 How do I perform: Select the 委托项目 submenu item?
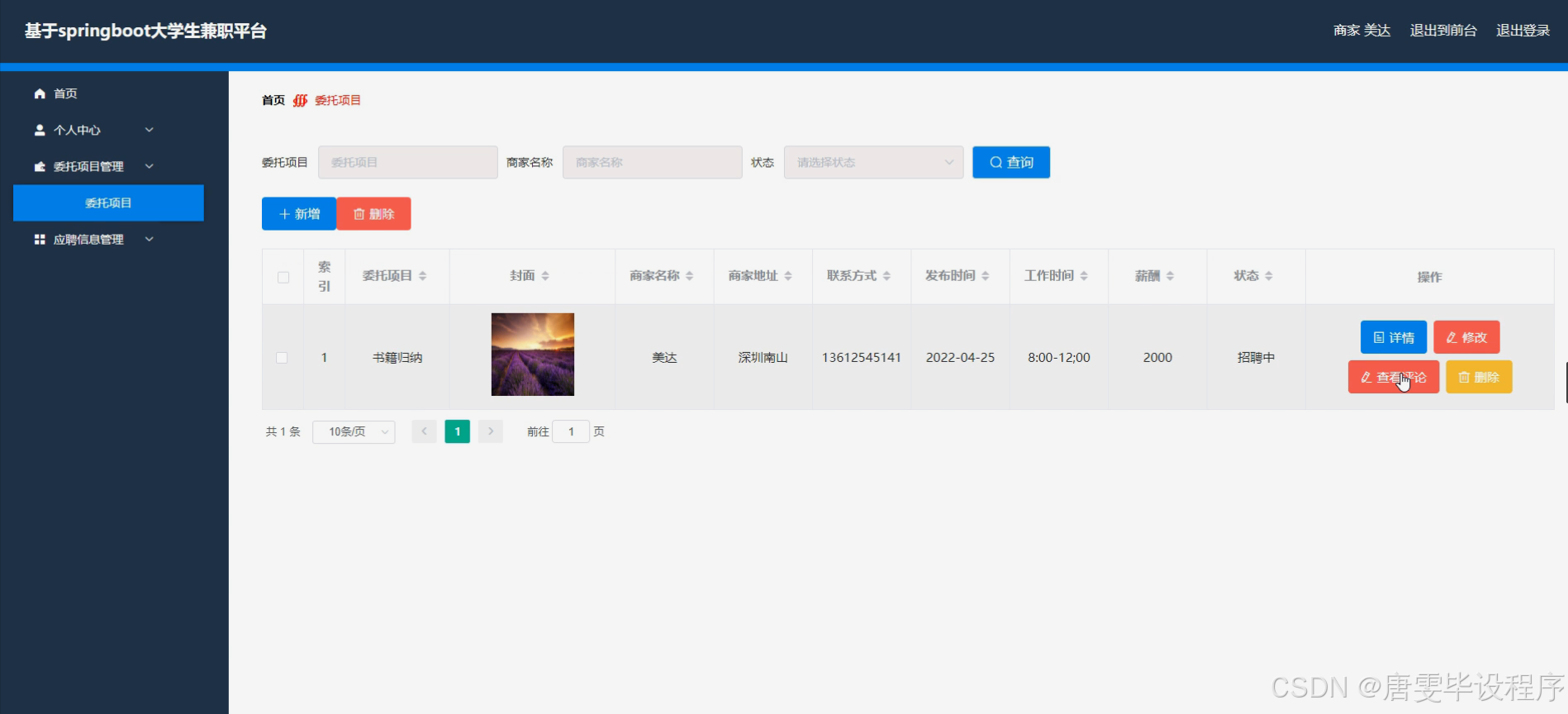(x=108, y=202)
